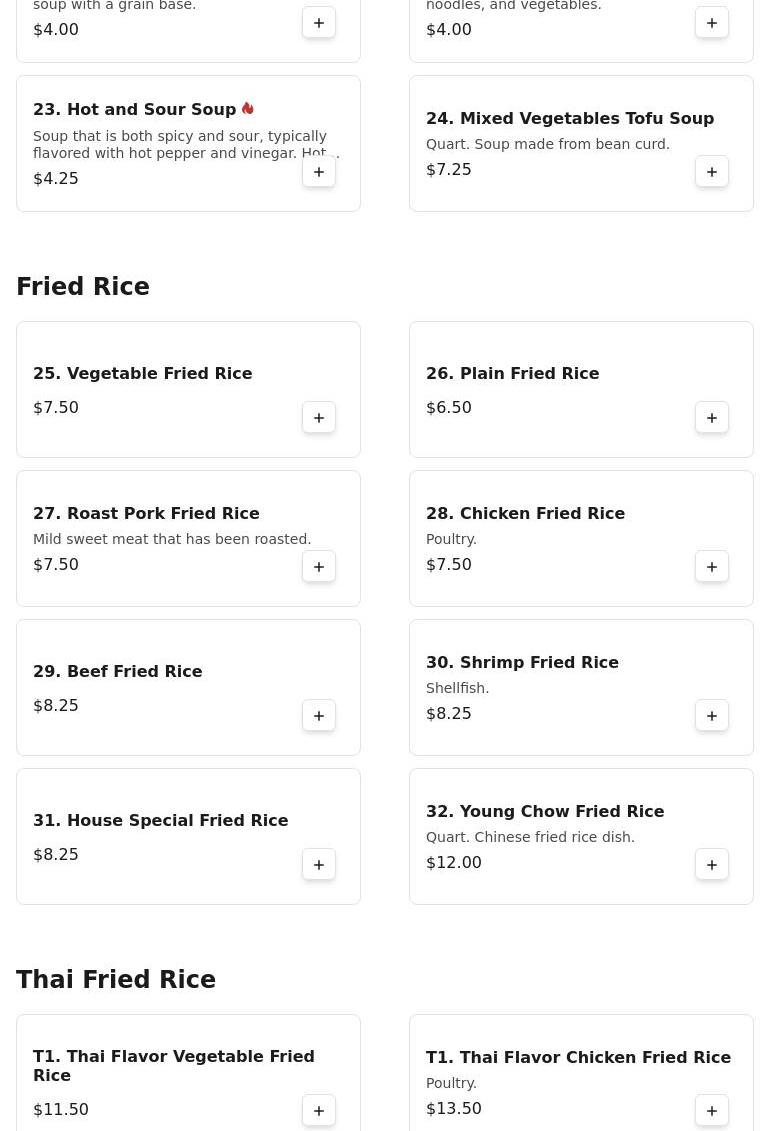The image size is (770, 1131).
Task: Open the Mixed Vegetables Tofu Soup title
Action: pyautogui.click(x=569, y=118)
